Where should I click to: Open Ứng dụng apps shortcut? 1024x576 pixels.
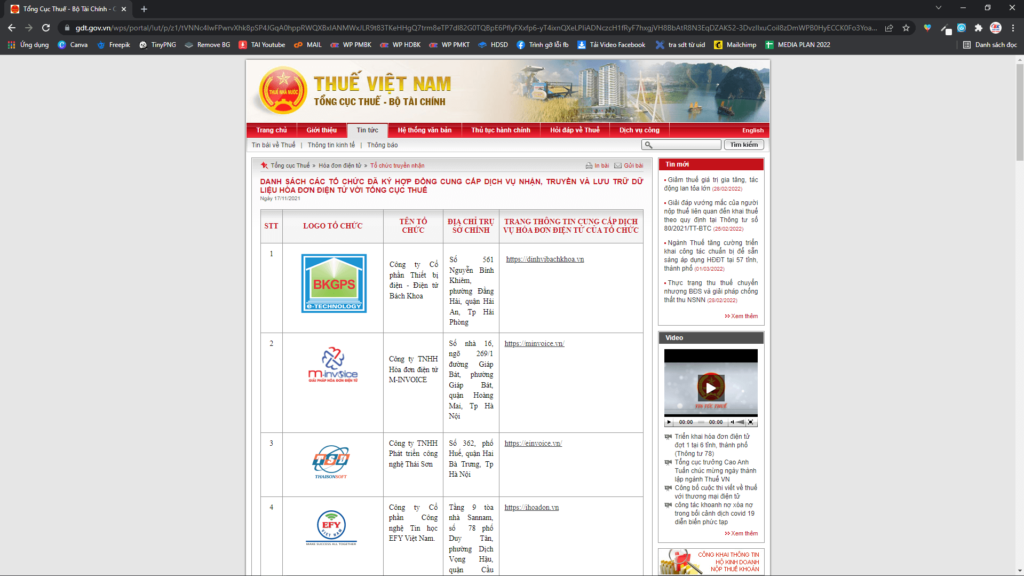(28, 45)
